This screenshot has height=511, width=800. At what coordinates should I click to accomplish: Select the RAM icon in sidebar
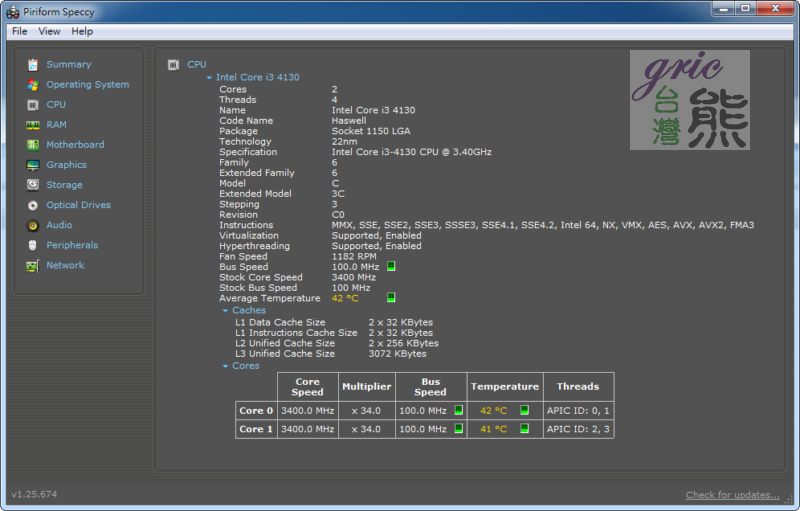[x=33, y=125]
